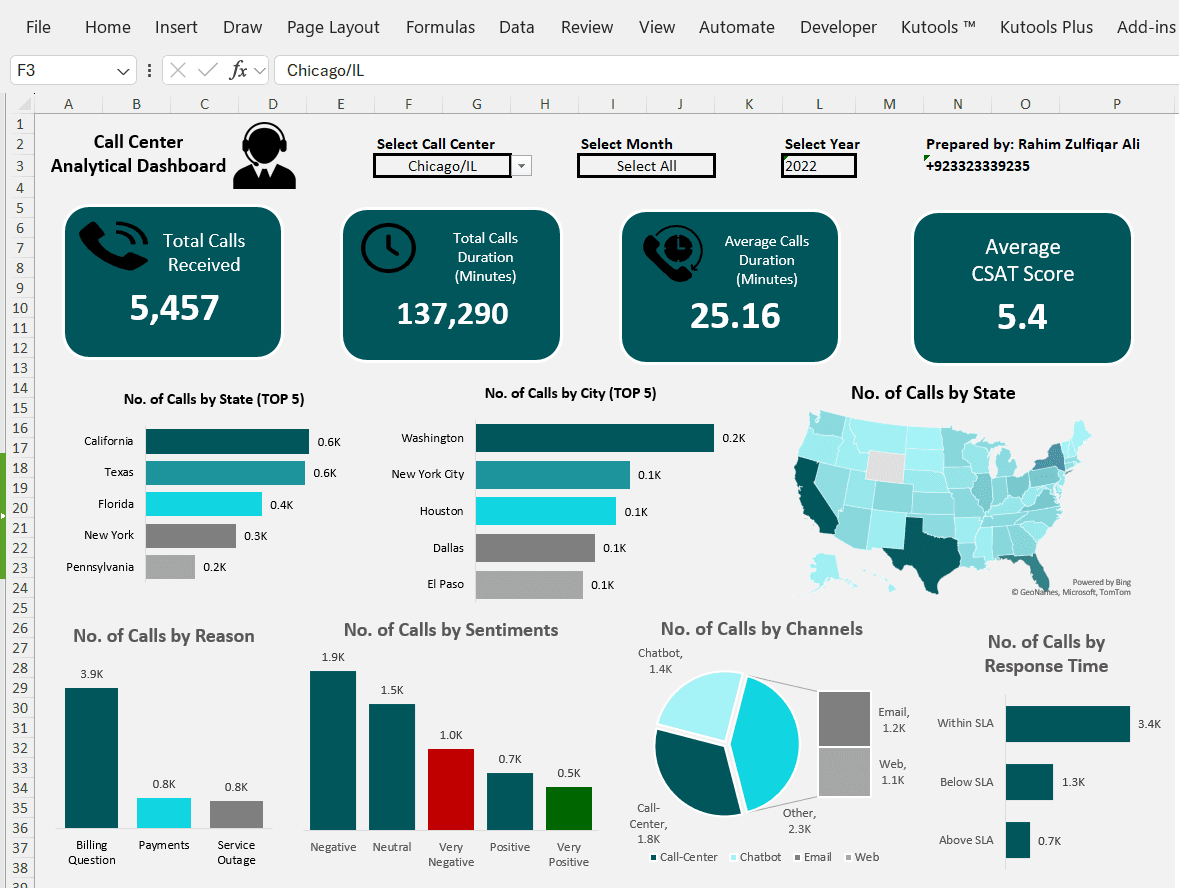Click the California bar in state chart
Image resolution: width=1179 pixels, height=888 pixels.
click(227, 441)
